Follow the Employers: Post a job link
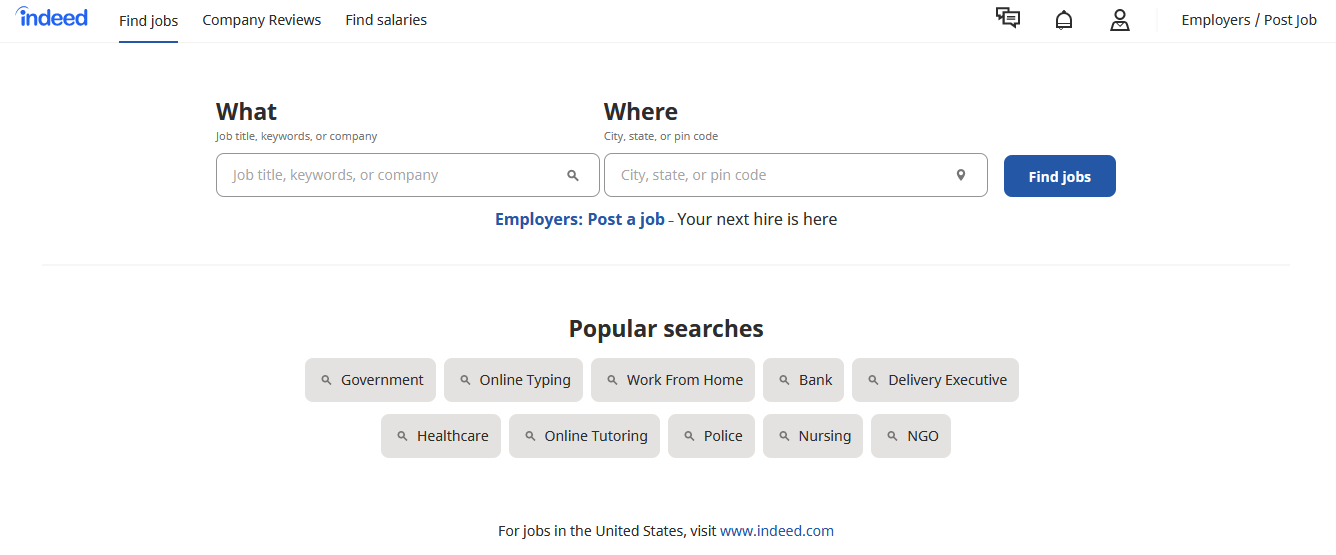This screenshot has height=555, width=1336. (x=580, y=219)
